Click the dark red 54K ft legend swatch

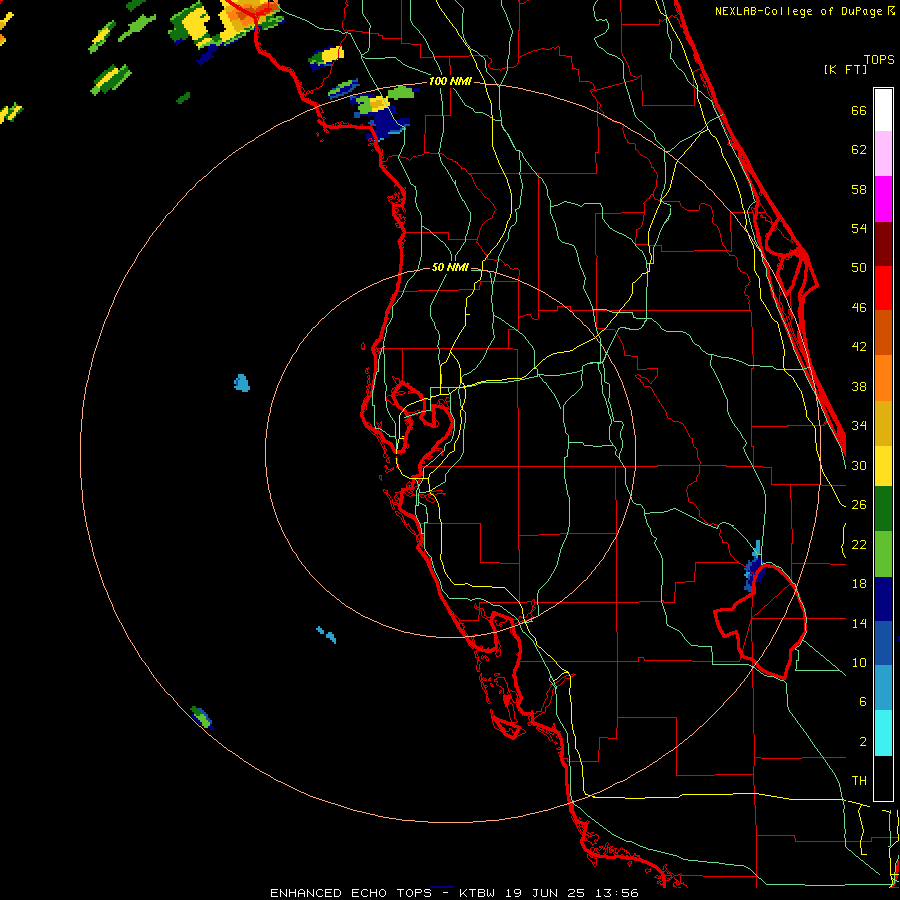[883, 244]
